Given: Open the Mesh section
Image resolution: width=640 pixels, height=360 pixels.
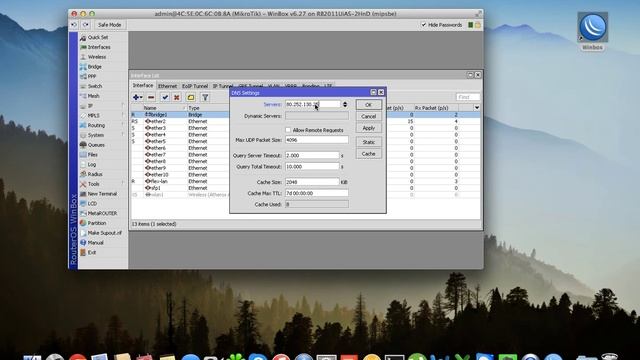Looking at the screenshot, I should tap(93, 96).
